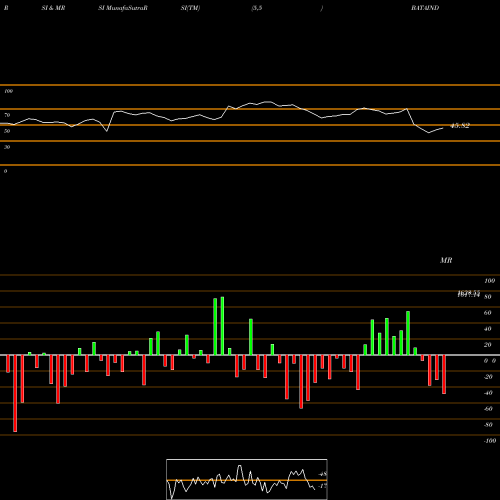Click the last red bar at chart end
This screenshot has height=500, width=500.
(444, 374)
